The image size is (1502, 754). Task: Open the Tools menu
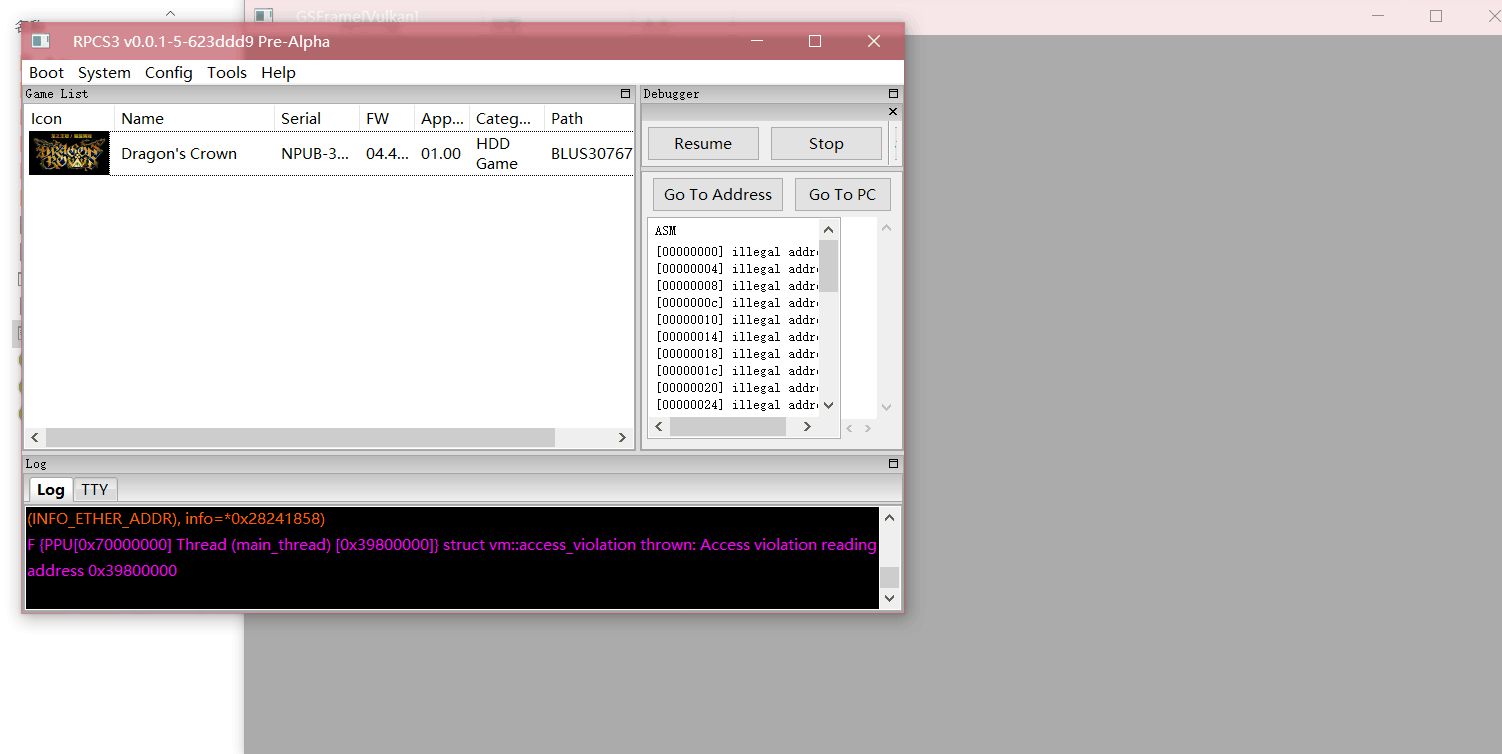(x=227, y=73)
